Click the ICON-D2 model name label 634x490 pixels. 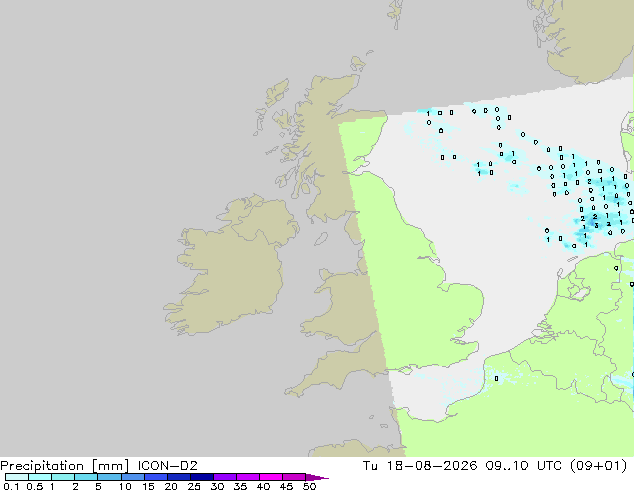pos(167,466)
